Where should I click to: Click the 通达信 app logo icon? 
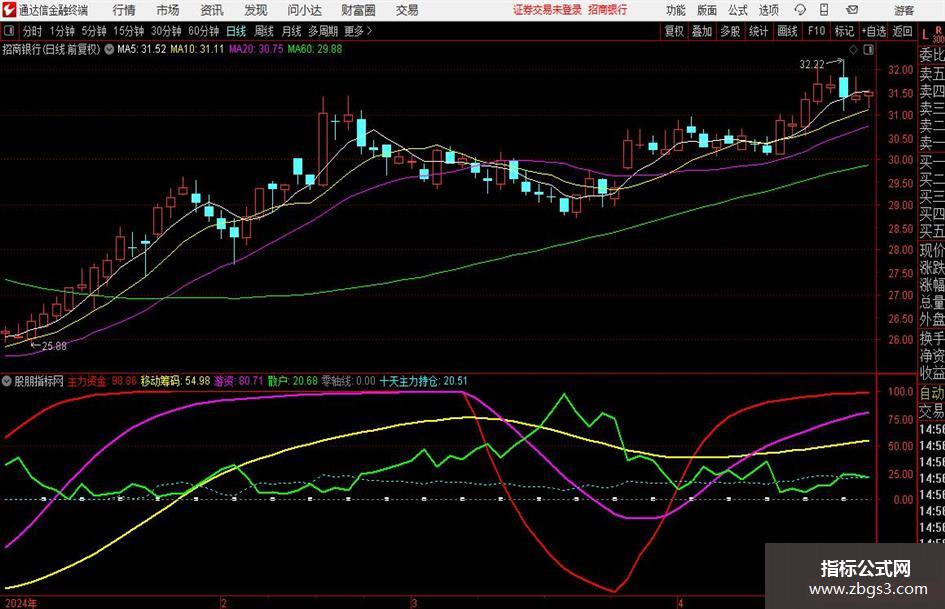pyautogui.click(x=9, y=10)
